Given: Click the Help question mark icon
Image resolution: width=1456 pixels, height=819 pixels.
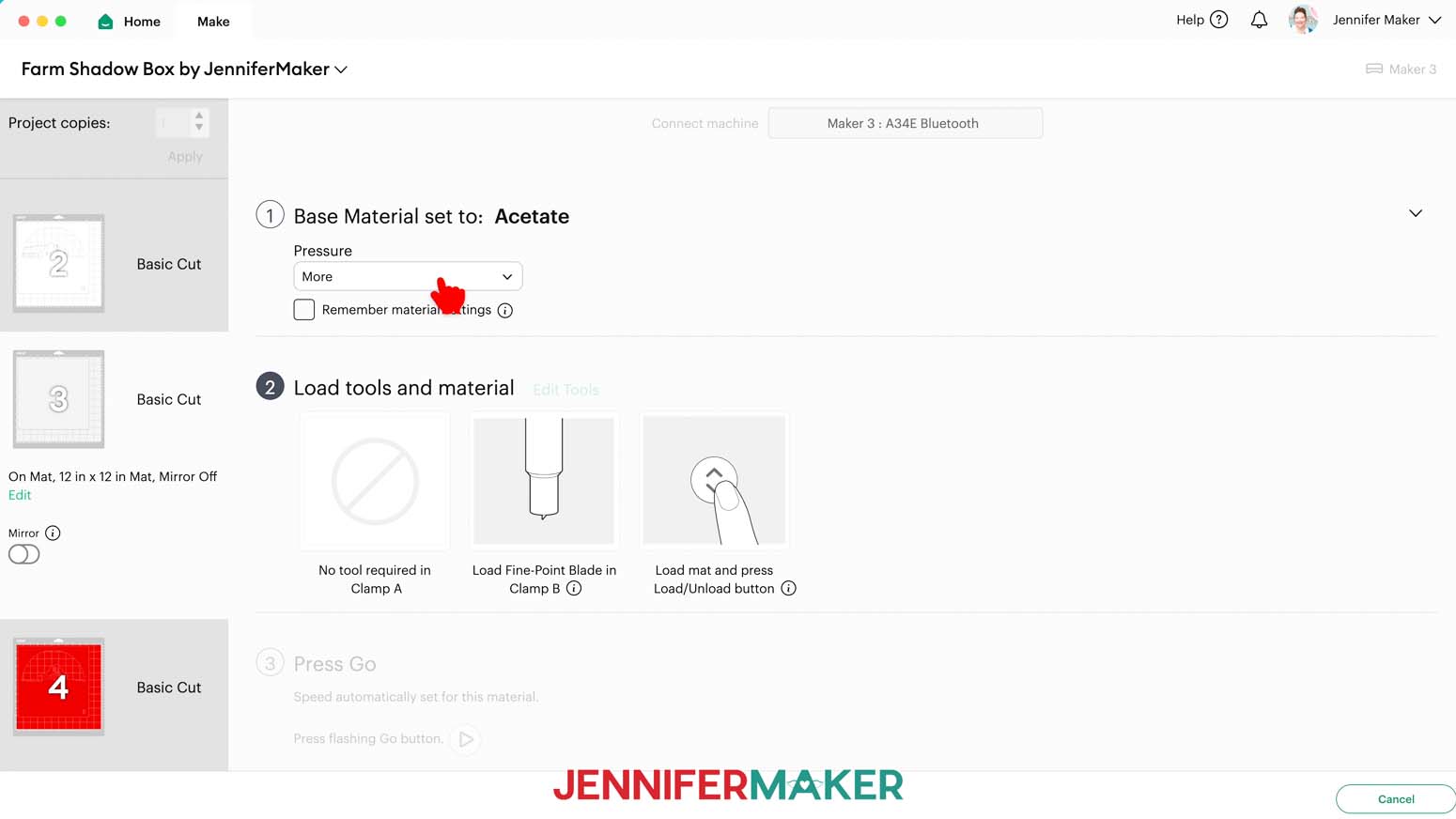Looking at the screenshot, I should (1218, 20).
